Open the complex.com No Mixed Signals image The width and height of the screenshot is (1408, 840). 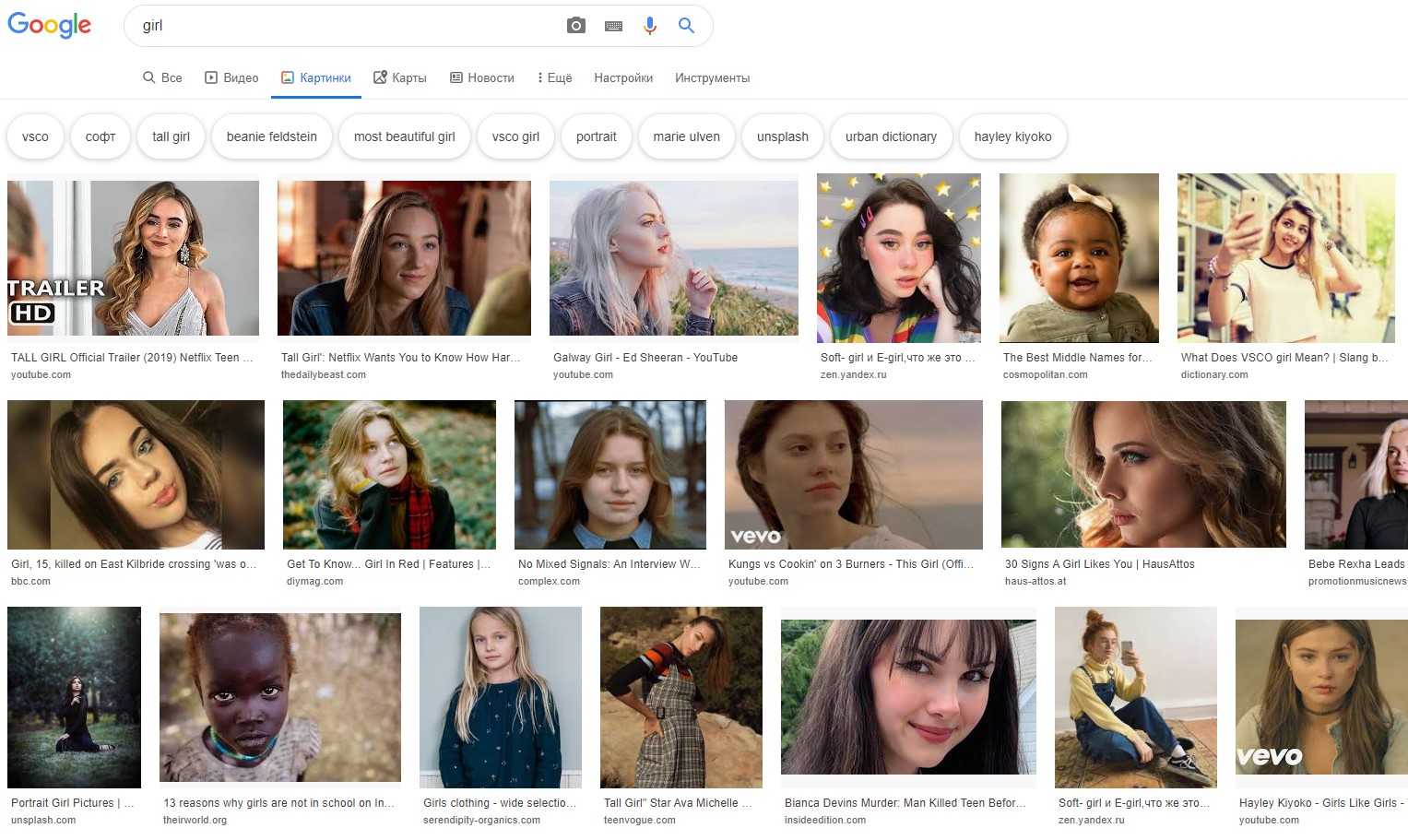click(610, 475)
